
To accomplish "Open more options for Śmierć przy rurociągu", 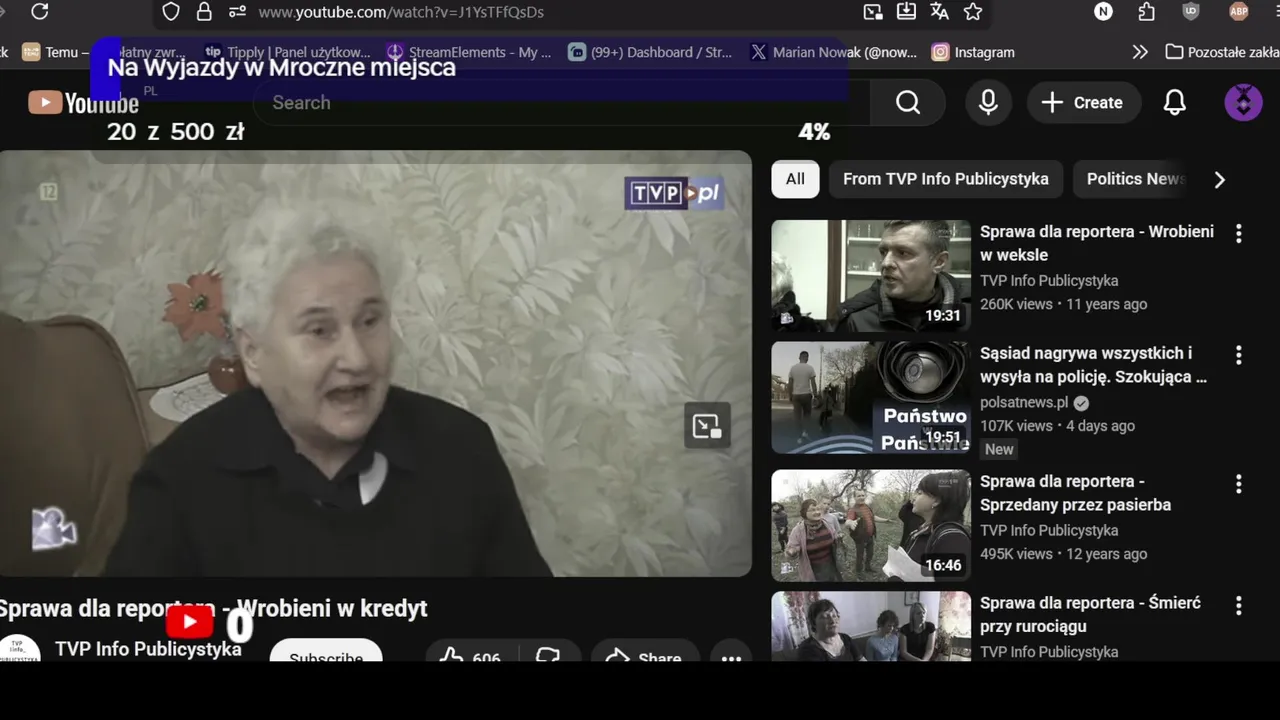I will (1238, 605).
